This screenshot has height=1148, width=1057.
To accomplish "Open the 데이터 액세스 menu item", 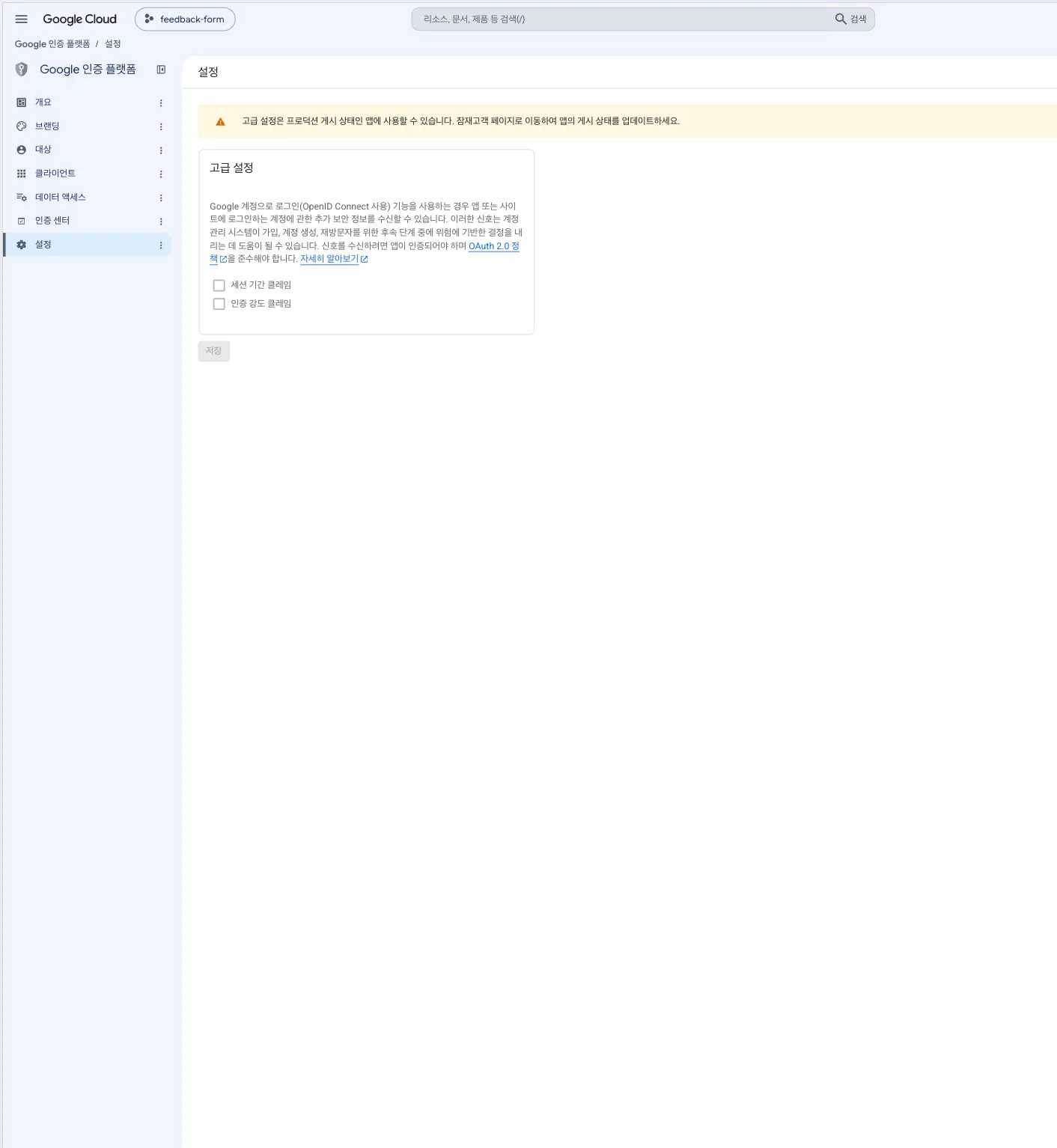I will click(88, 198).
